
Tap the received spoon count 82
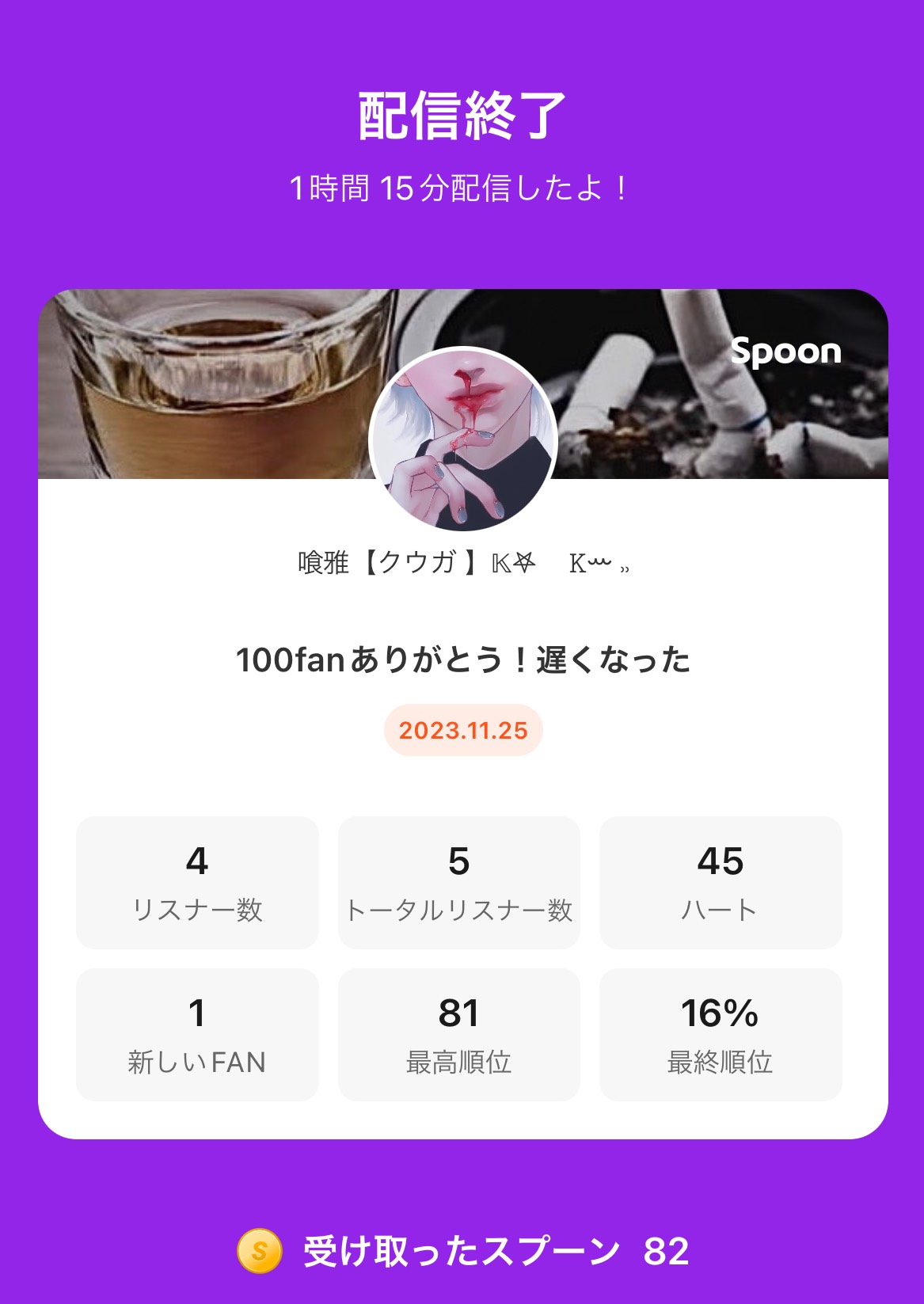click(666, 1251)
